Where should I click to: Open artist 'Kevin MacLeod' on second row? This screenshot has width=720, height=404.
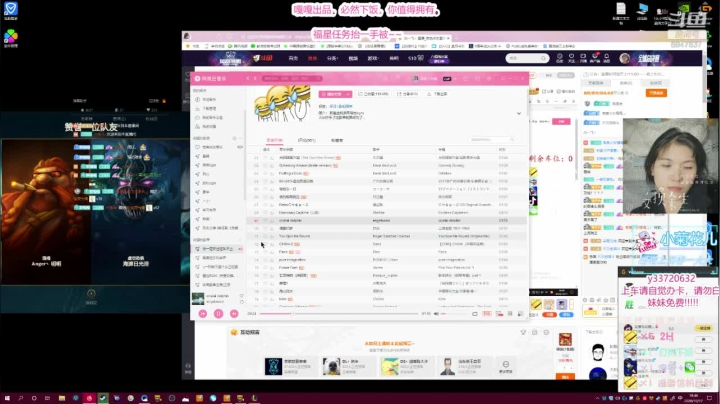click(384, 165)
